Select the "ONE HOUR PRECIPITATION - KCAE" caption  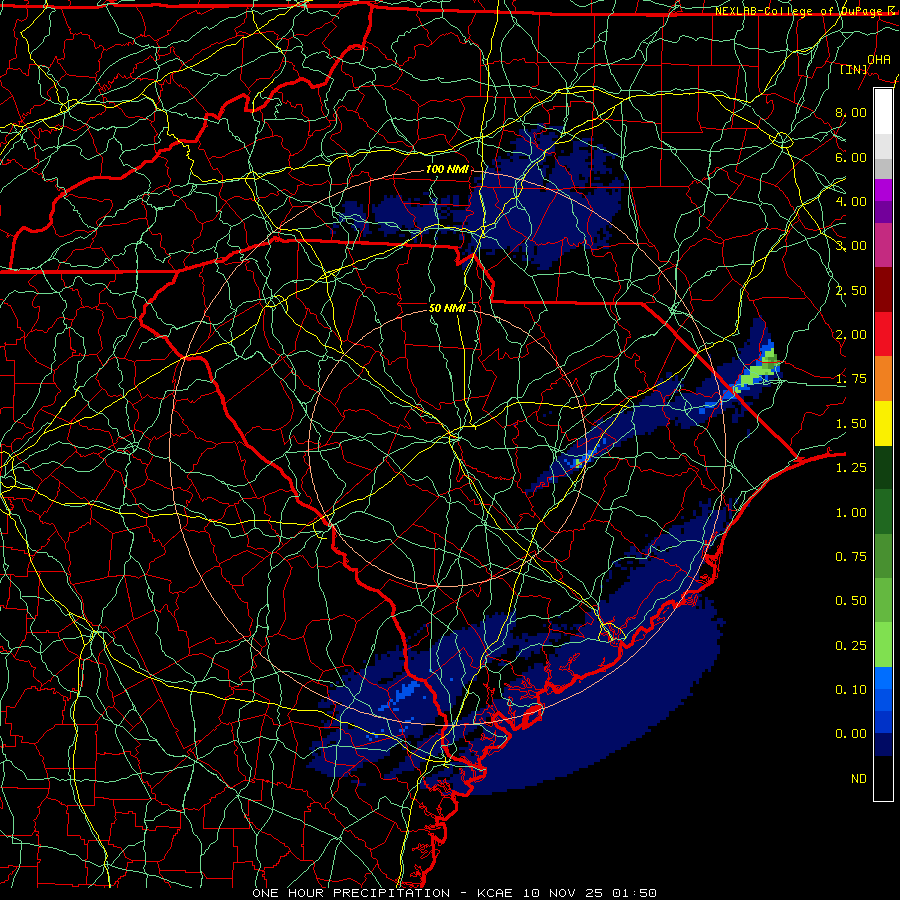[382, 893]
